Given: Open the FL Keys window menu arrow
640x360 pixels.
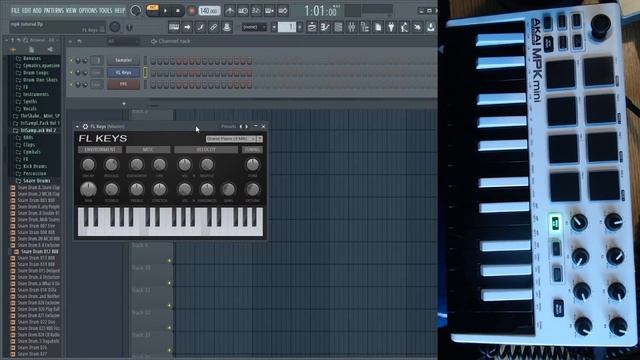Looking at the screenshot, I should pos(77,127).
